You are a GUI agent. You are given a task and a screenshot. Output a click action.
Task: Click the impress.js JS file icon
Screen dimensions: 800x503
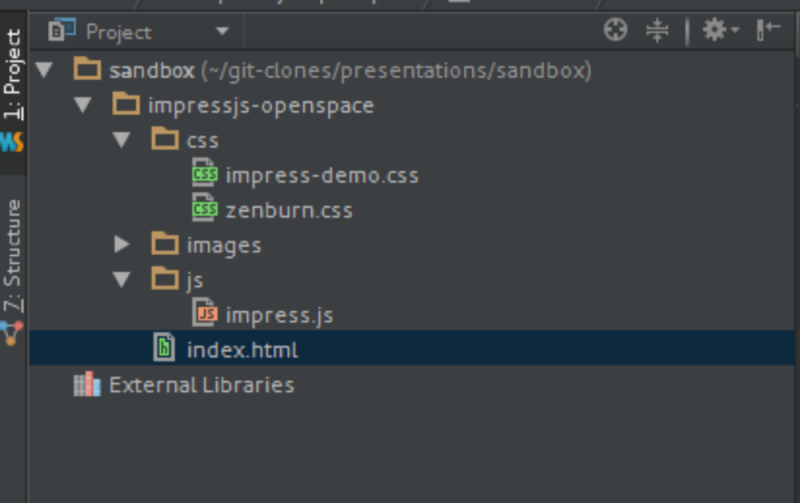pos(205,315)
